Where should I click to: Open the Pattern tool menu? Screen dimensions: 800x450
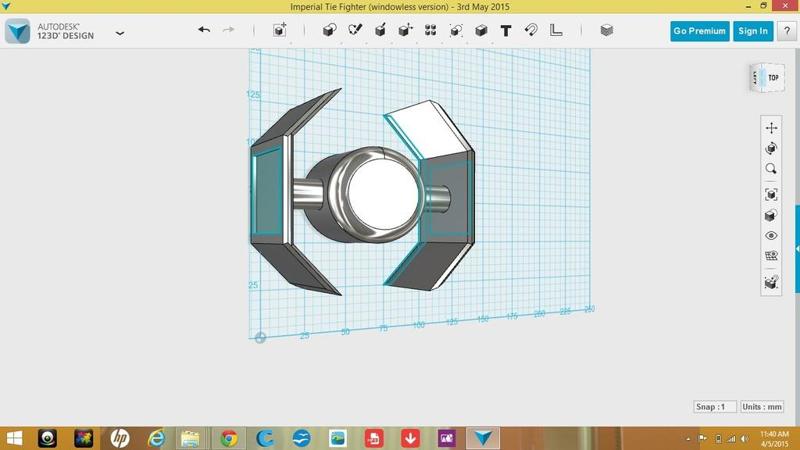pyautogui.click(x=431, y=30)
